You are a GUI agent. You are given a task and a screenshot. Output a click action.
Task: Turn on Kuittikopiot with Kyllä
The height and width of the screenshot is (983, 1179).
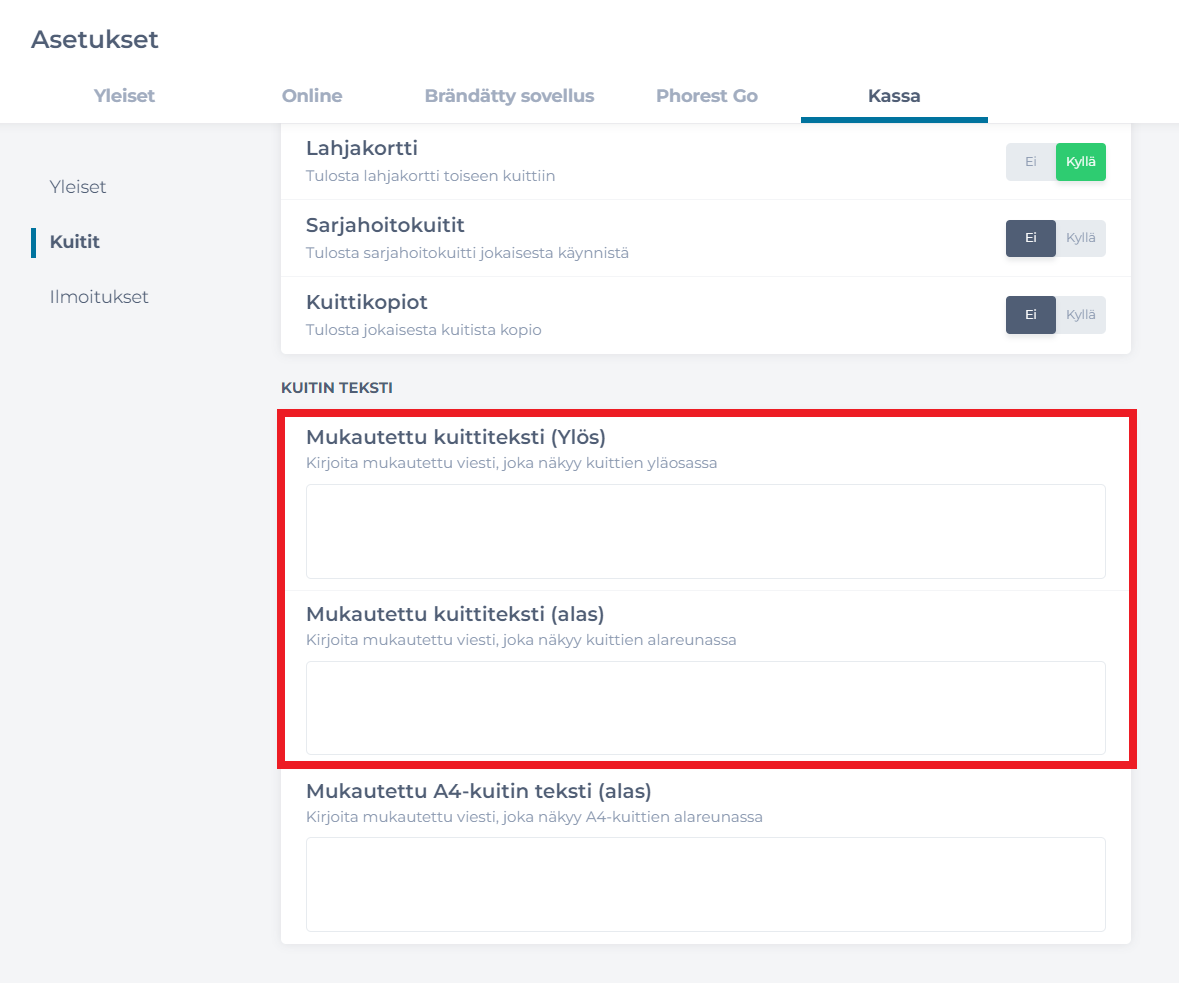1081,314
